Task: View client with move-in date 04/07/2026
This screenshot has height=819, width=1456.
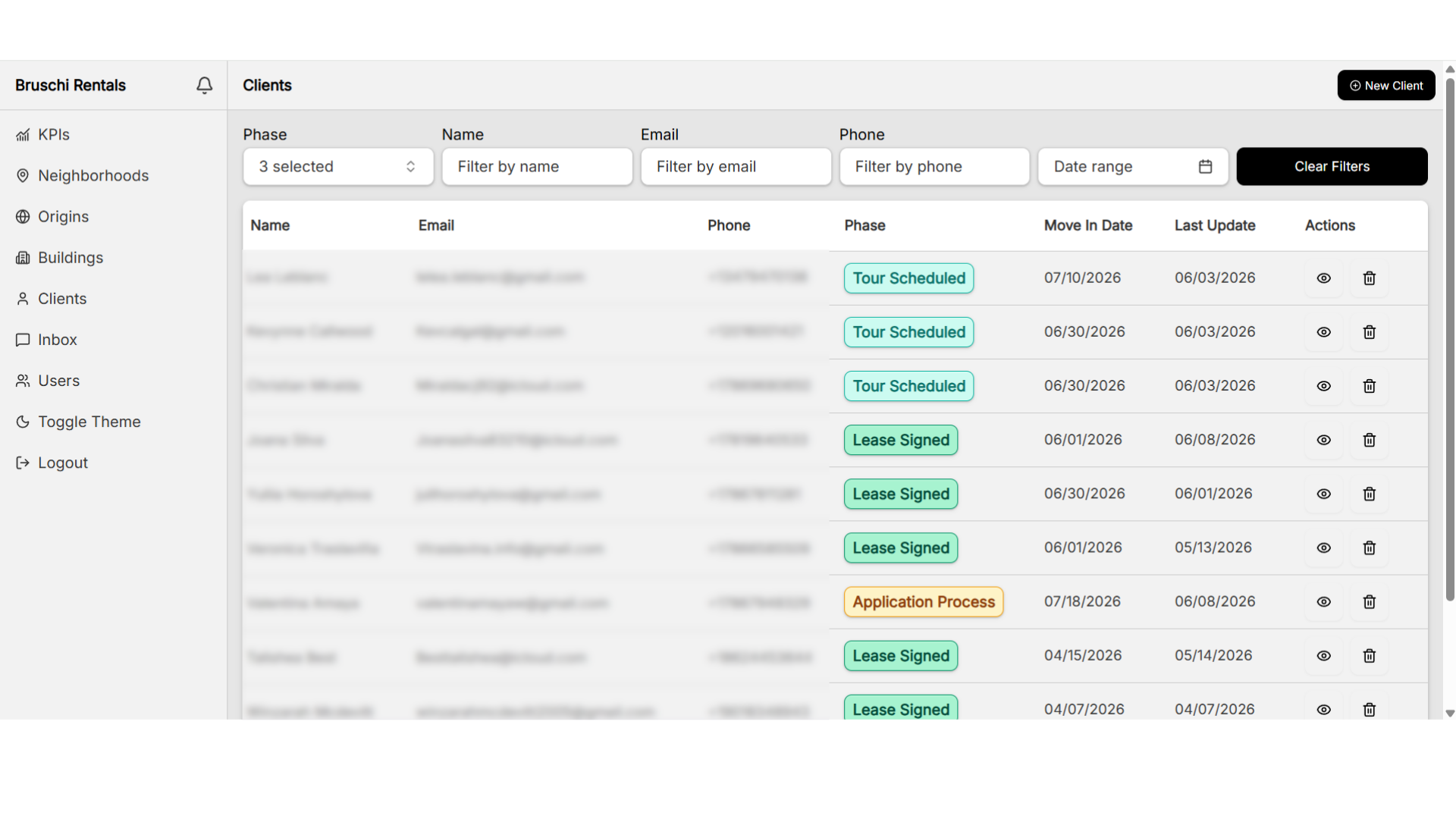Action: pyautogui.click(x=1324, y=710)
